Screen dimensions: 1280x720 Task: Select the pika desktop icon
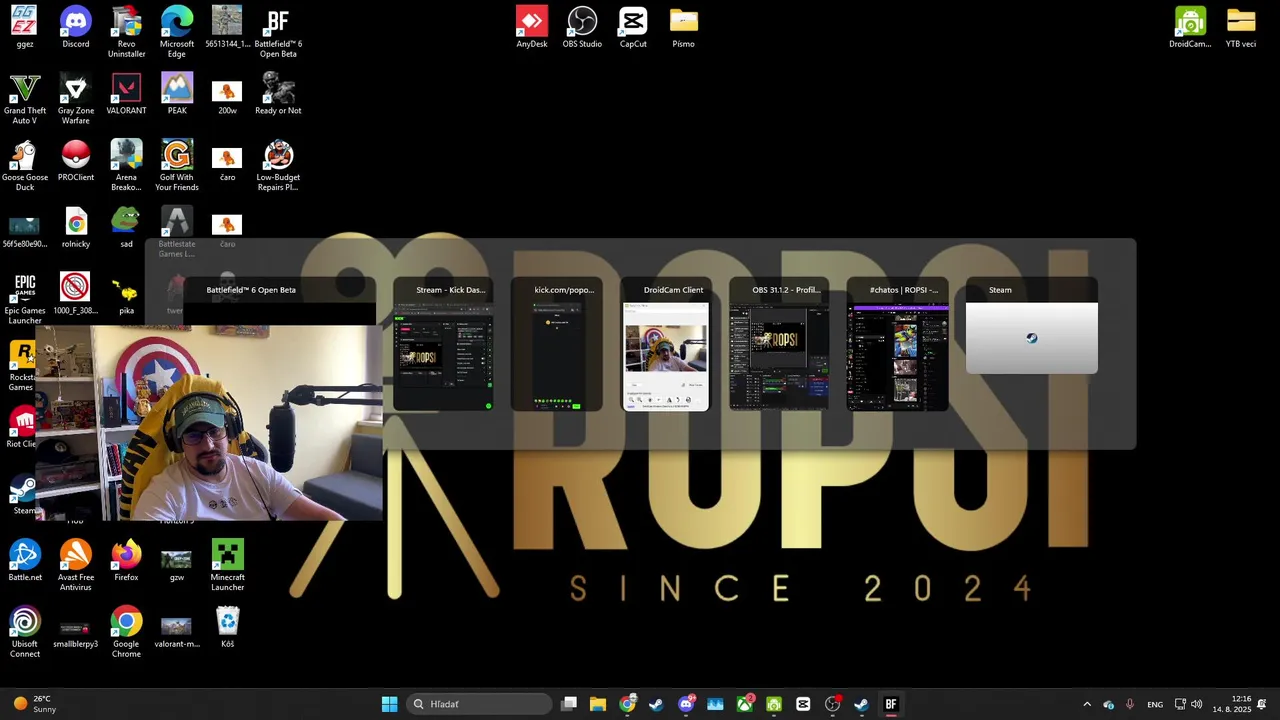tap(126, 295)
